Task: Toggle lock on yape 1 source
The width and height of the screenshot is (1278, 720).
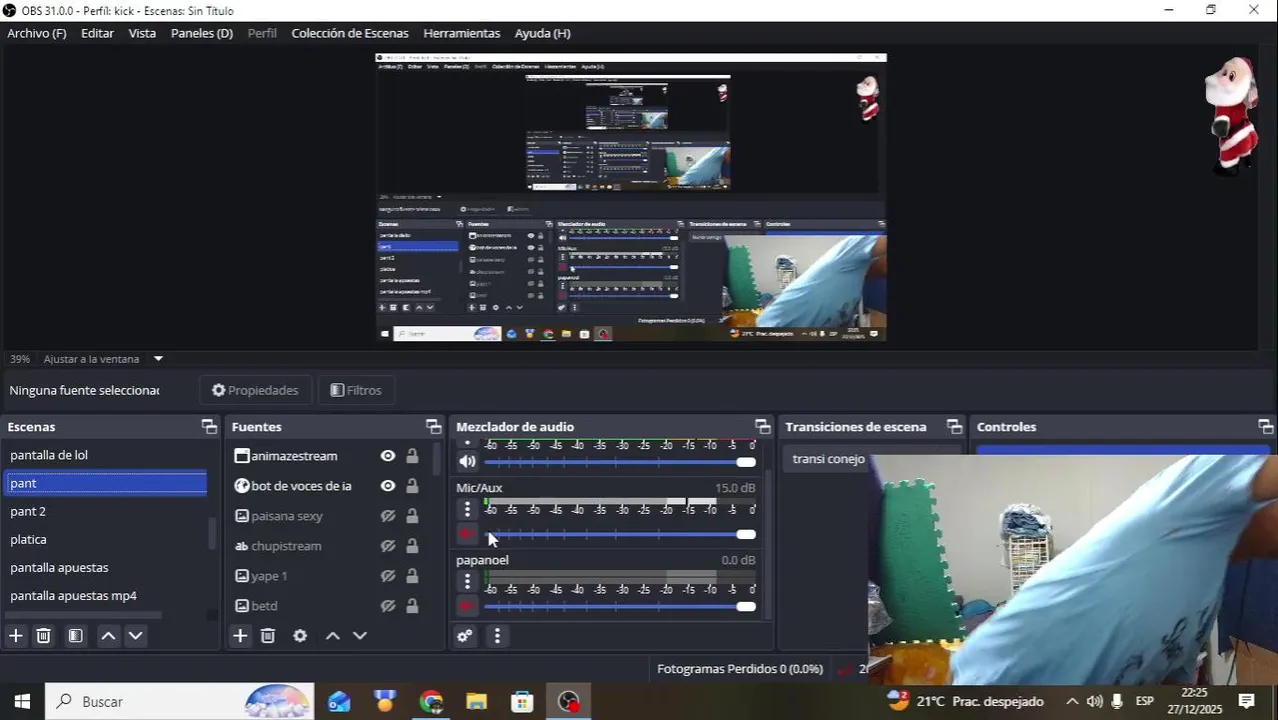Action: 412,576
